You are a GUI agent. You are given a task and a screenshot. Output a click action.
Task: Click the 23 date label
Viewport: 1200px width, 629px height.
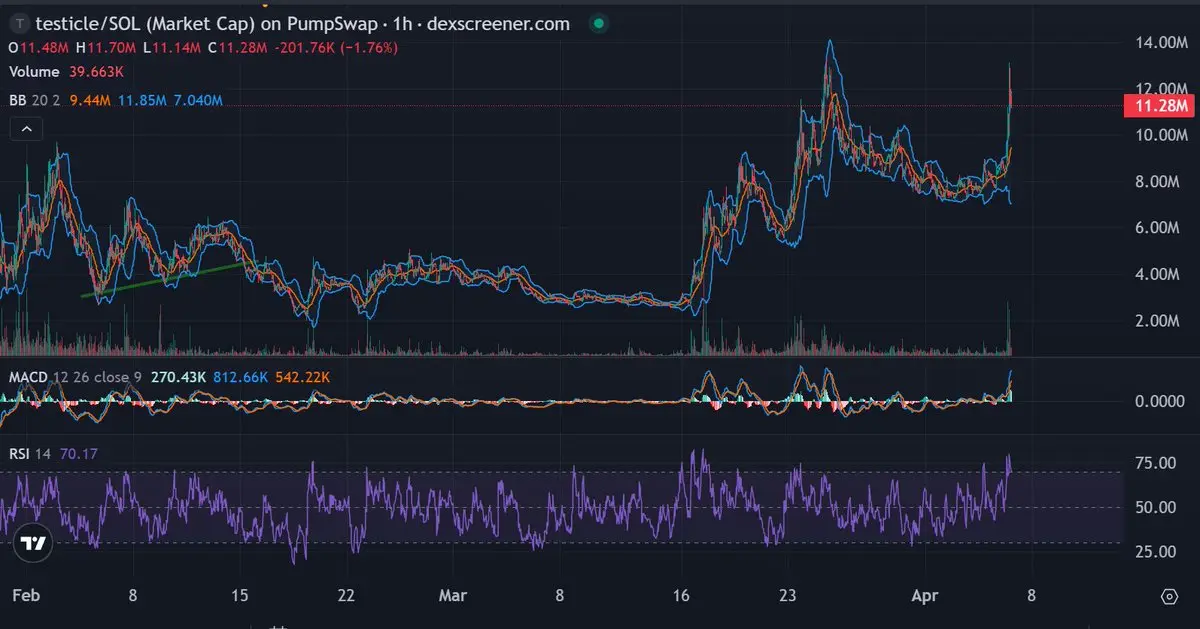[x=788, y=595]
